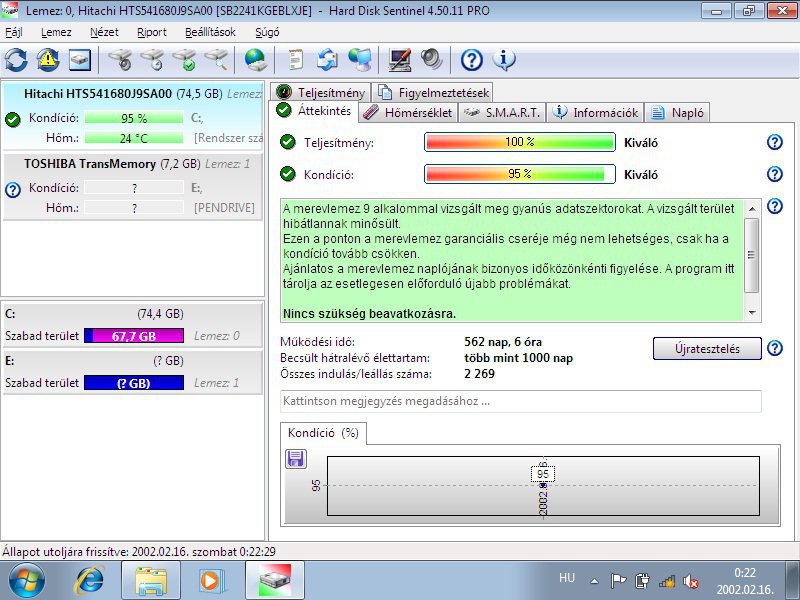Switch to the Hőmérséklet tab

pos(408,113)
